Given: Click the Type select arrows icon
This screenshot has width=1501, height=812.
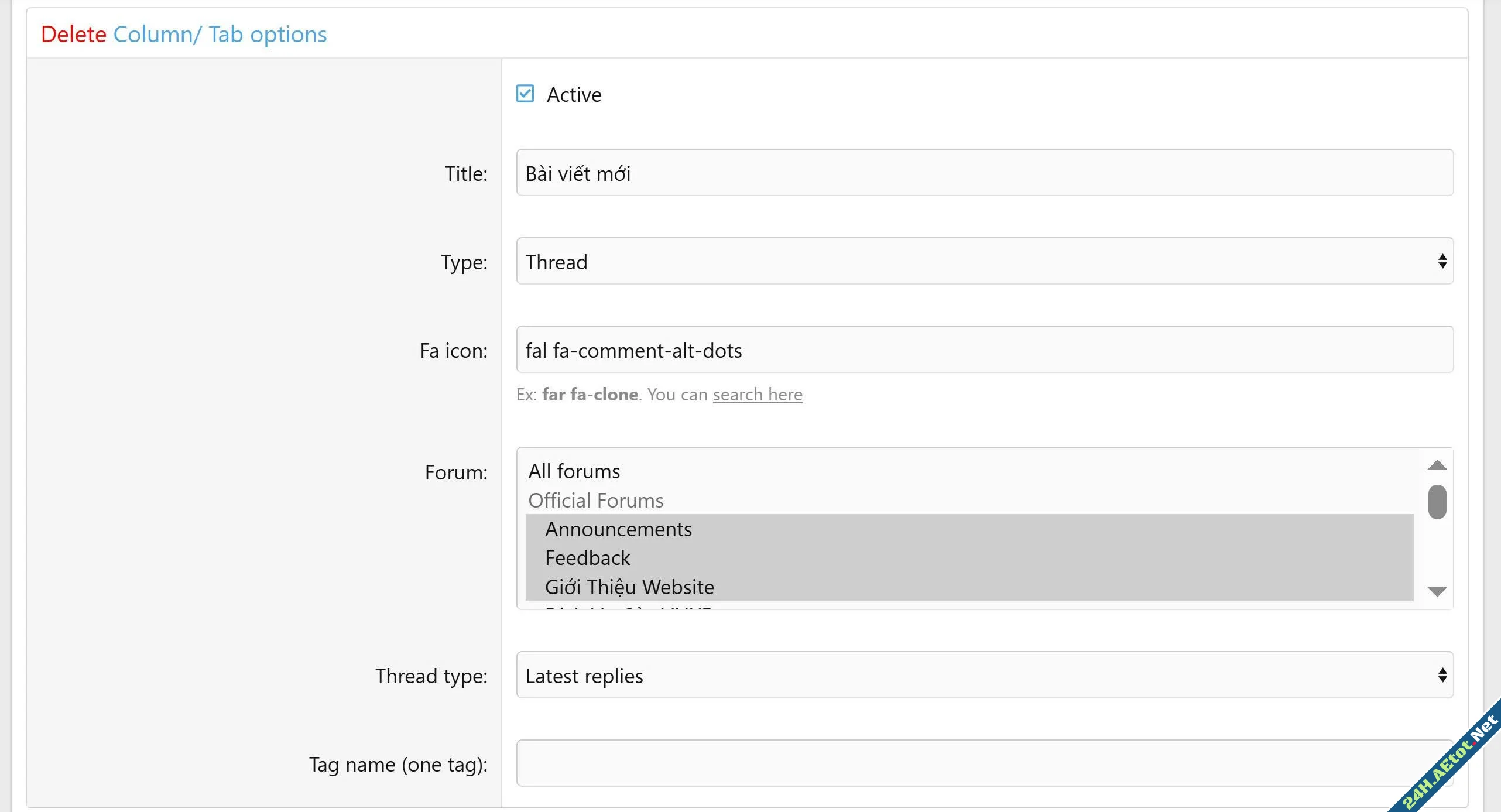Looking at the screenshot, I should click(1442, 261).
